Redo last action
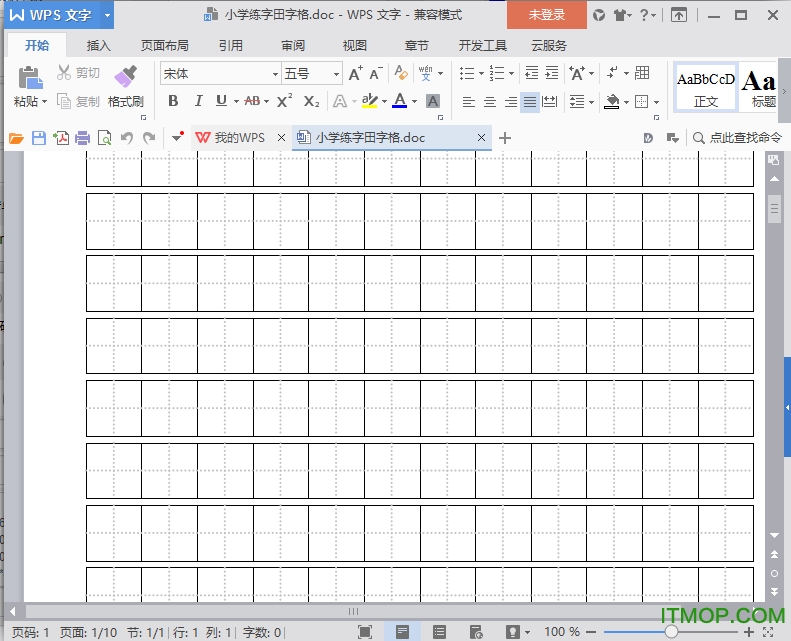 pyautogui.click(x=149, y=138)
